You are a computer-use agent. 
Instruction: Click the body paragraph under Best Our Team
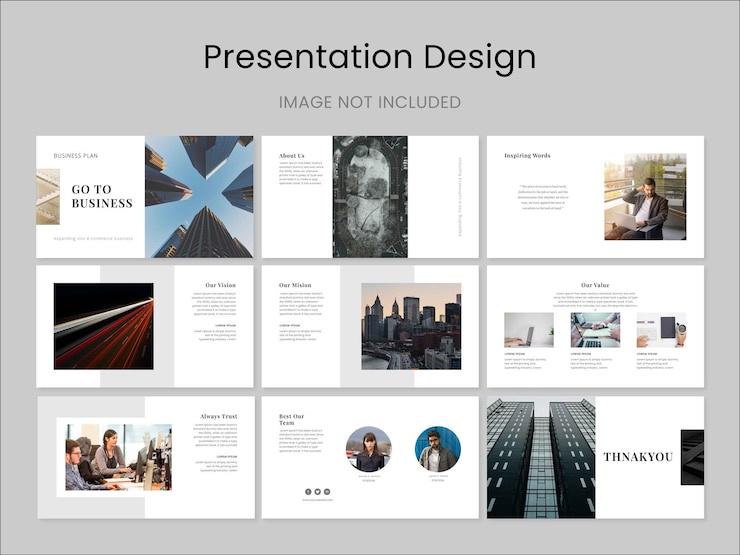[x=301, y=441]
